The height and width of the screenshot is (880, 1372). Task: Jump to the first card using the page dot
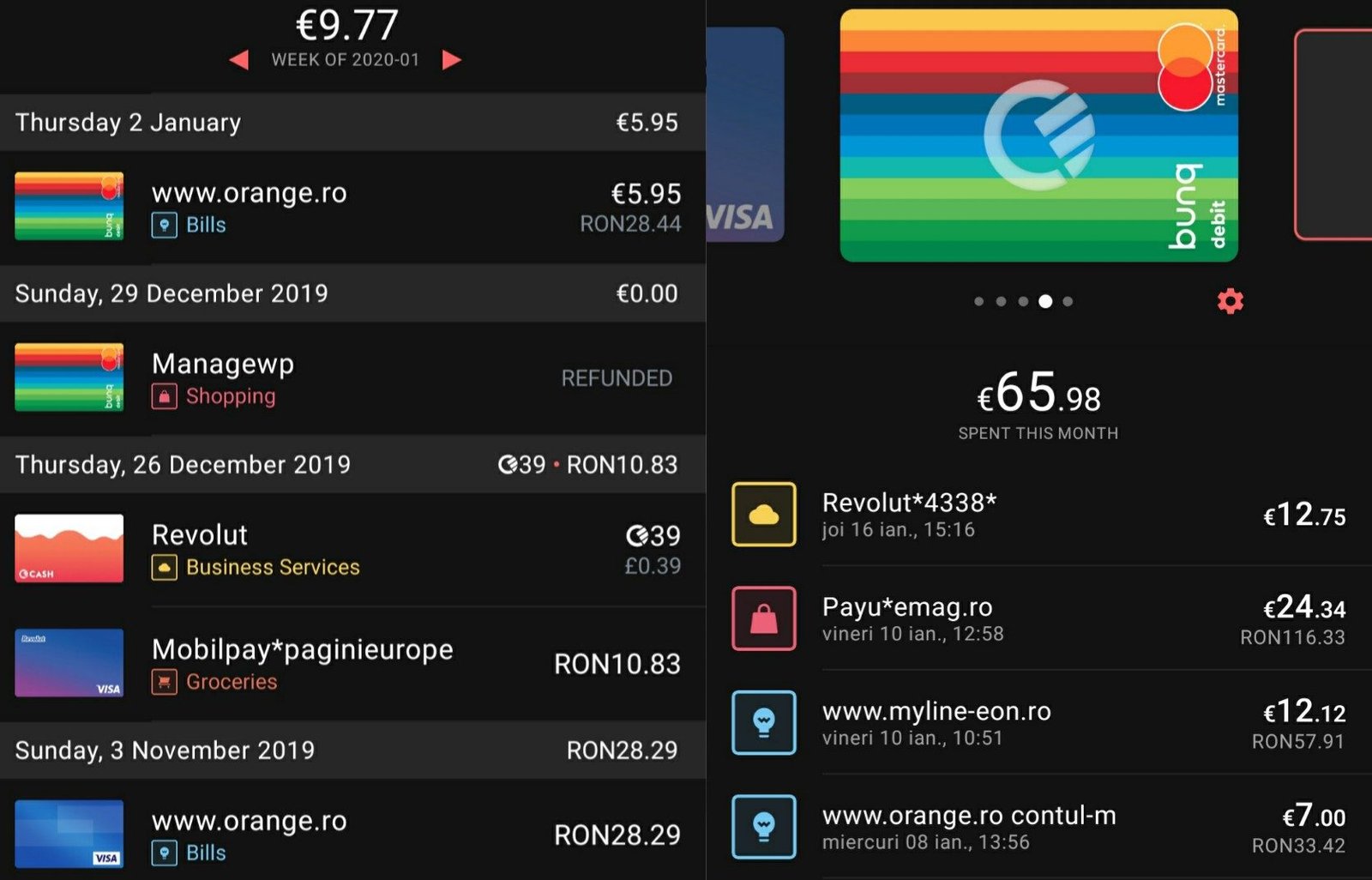[x=979, y=301]
